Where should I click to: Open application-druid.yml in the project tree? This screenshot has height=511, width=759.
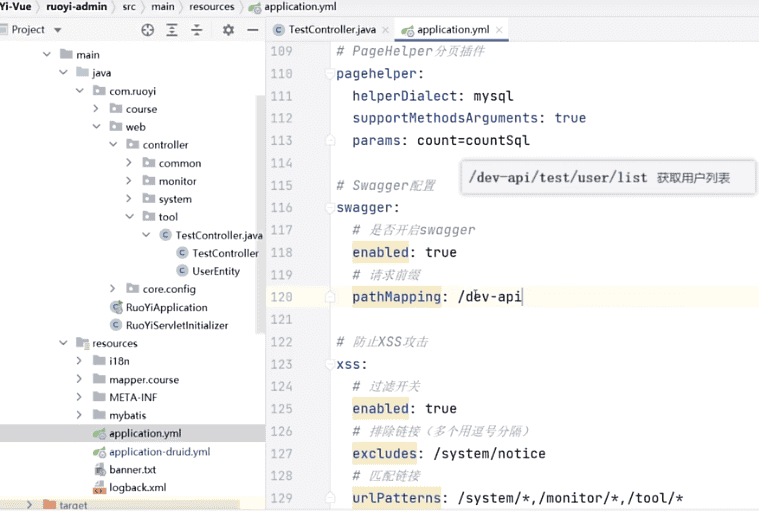[159, 451]
